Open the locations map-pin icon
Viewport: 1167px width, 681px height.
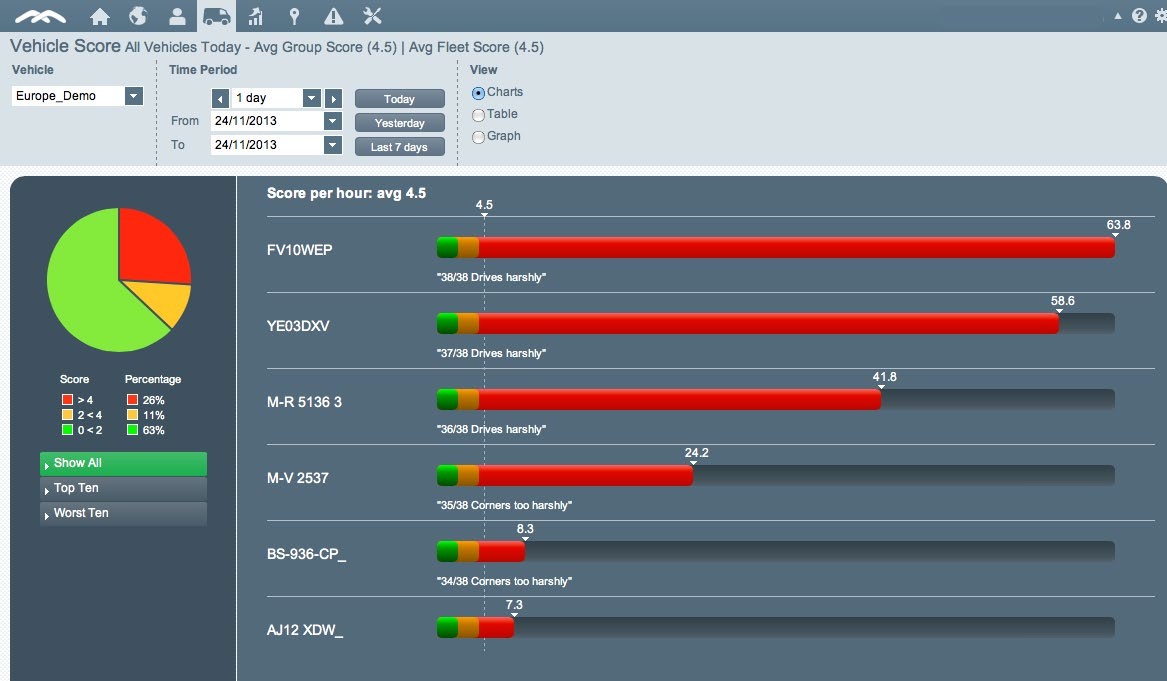click(x=292, y=15)
